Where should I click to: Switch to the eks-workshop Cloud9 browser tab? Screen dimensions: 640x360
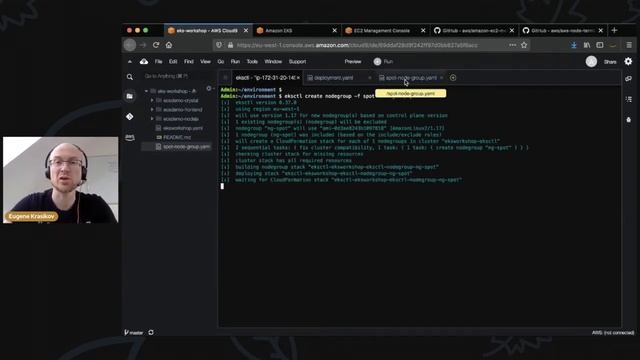pyautogui.click(x=207, y=30)
